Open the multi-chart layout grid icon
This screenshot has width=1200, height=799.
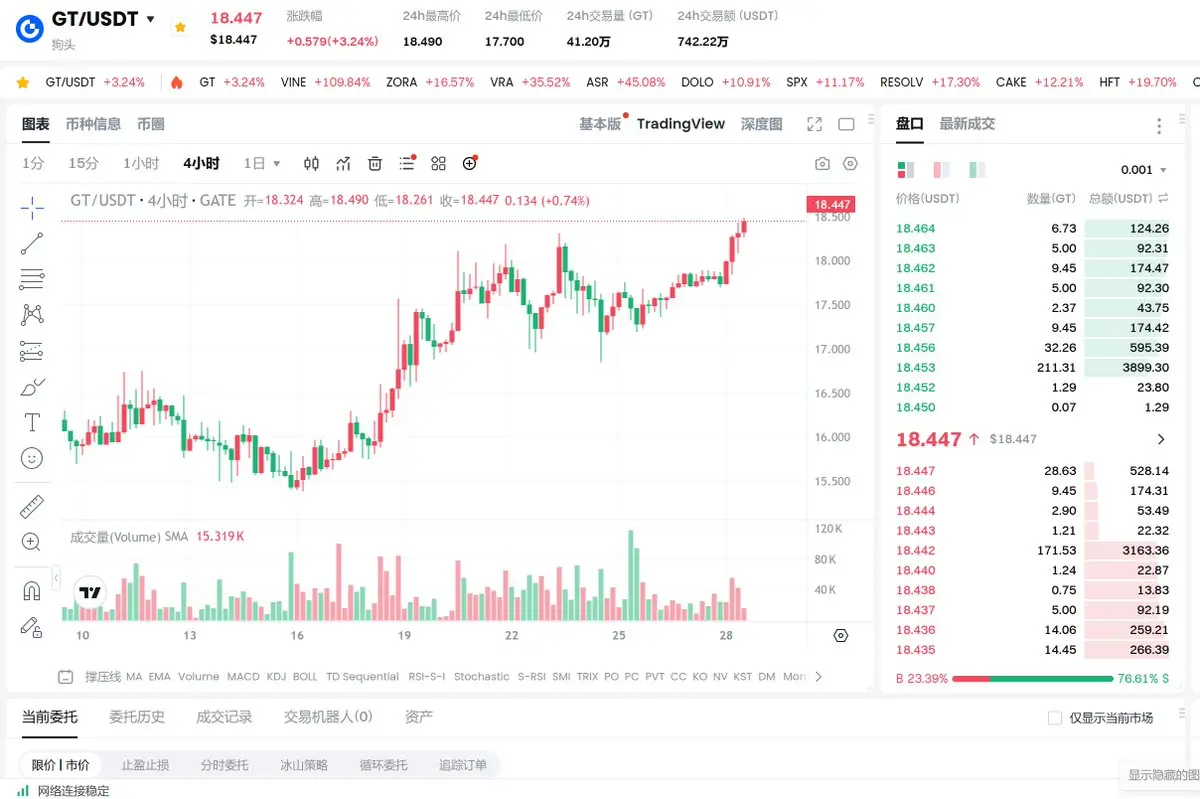pyautogui.click(x=438, y=163)
